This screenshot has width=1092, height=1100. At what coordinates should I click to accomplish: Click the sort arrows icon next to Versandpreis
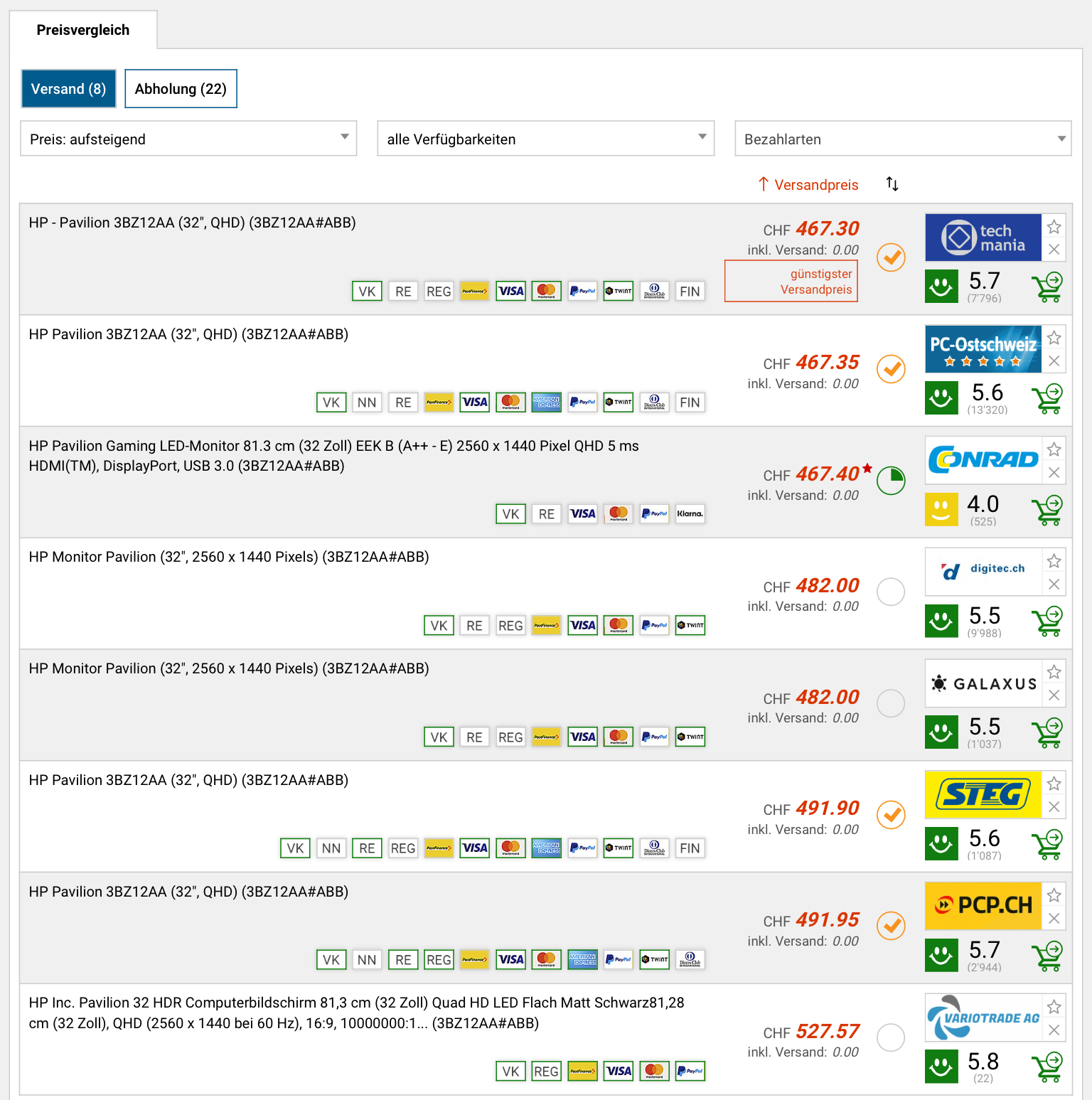tap(892, 185)
